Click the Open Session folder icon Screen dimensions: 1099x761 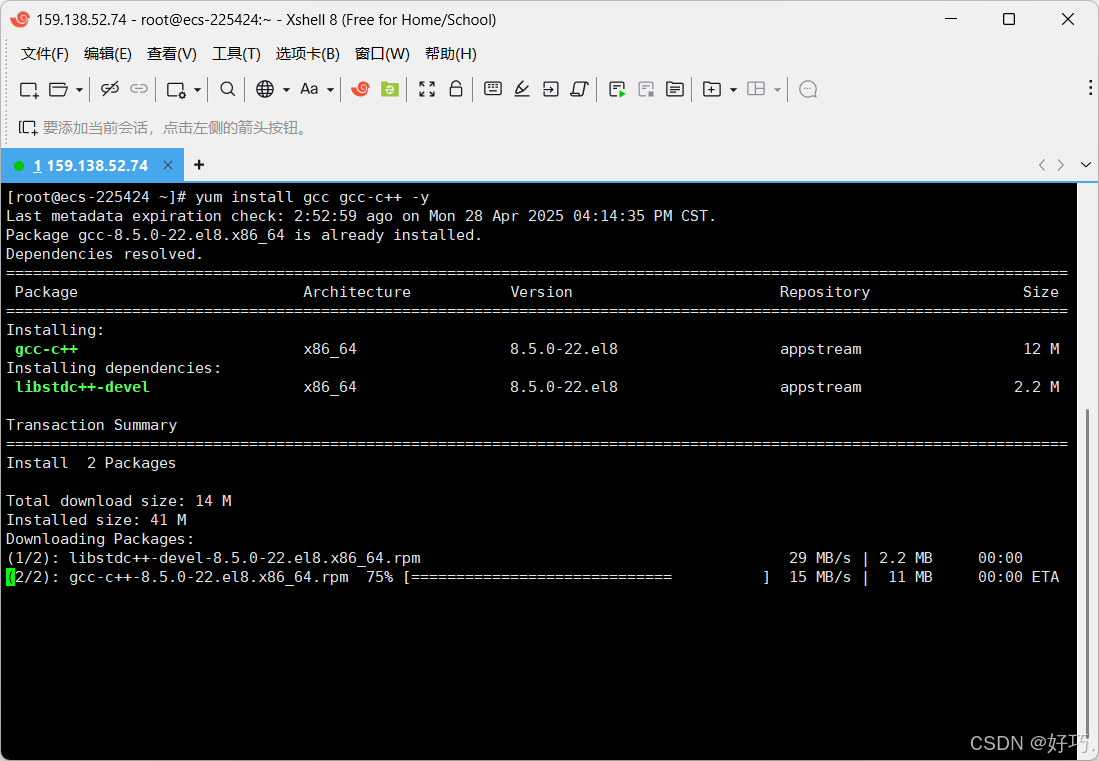(58, 90)
